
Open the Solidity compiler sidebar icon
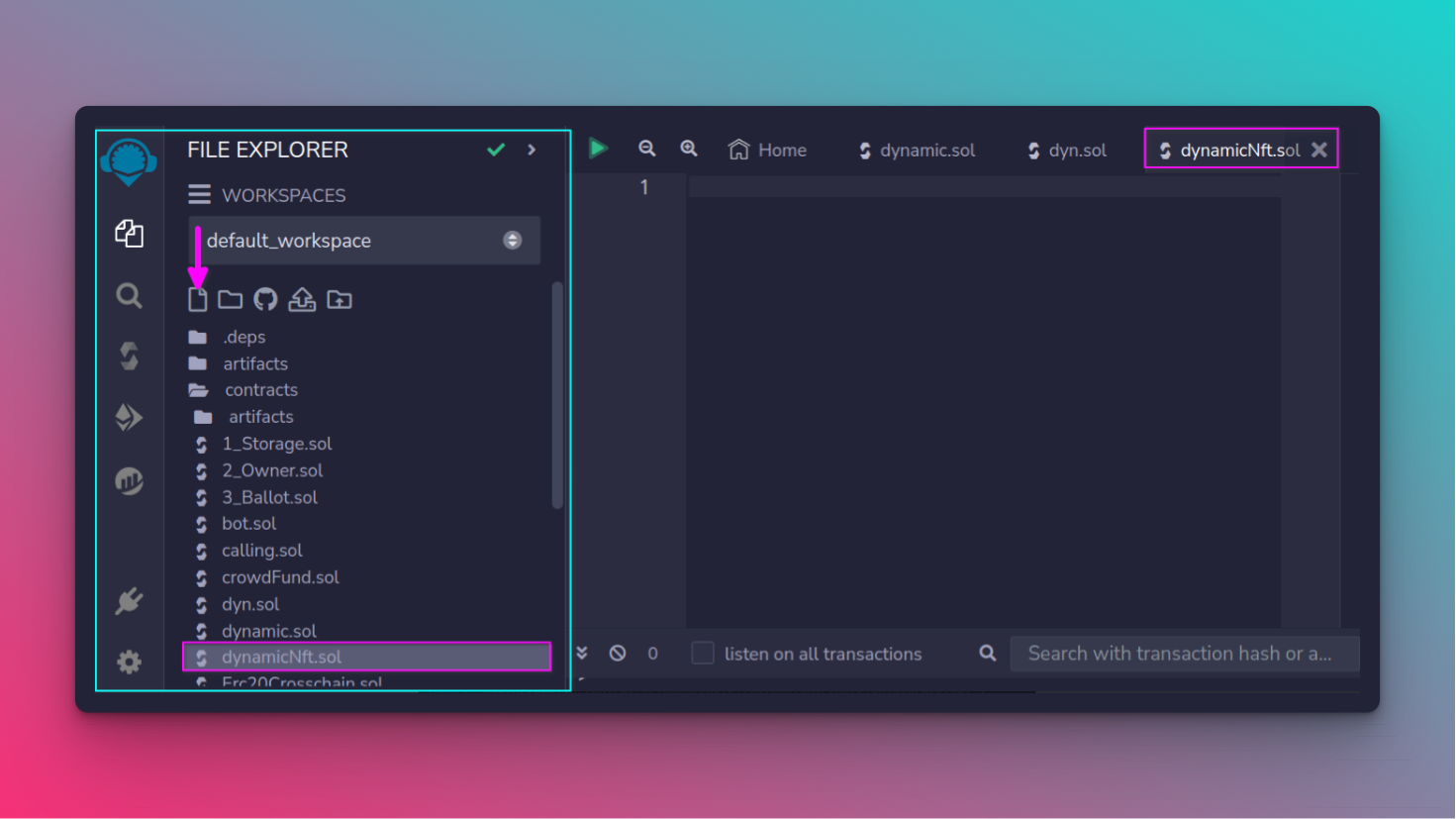coord(129,356)
